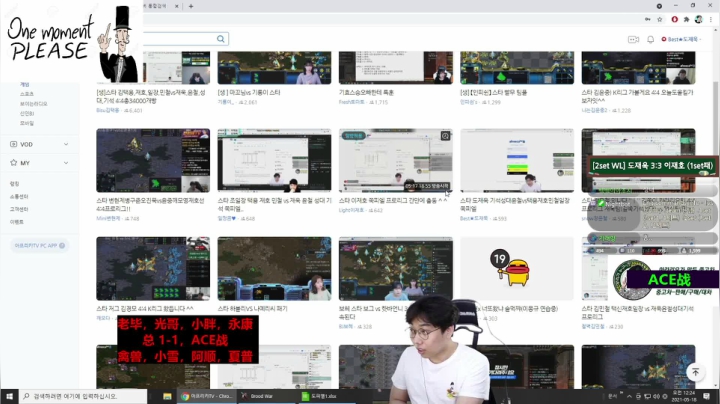
Task: Click the broadcast camera icon in AfreecaTV header
Action: click(633, 39)
